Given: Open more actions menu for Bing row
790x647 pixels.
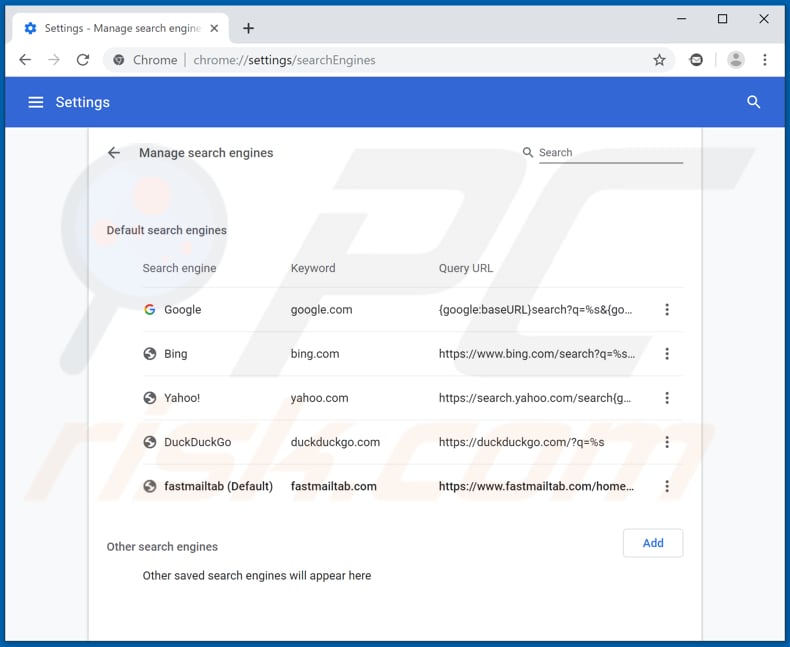Looking at the screenshot, I should (667, 354).
